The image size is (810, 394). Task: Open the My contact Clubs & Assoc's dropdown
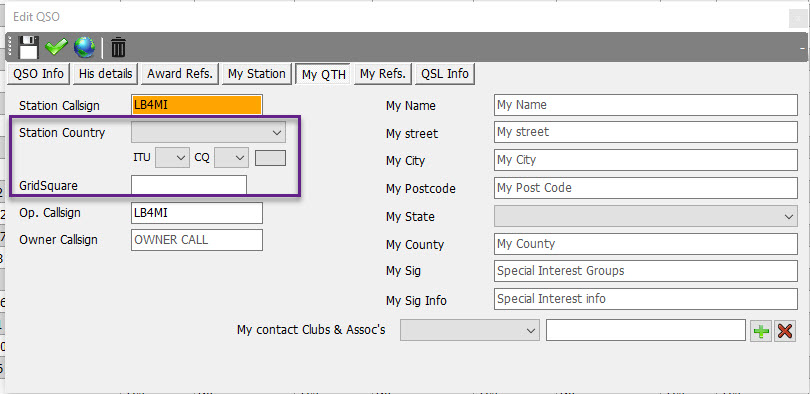point(470,330)
